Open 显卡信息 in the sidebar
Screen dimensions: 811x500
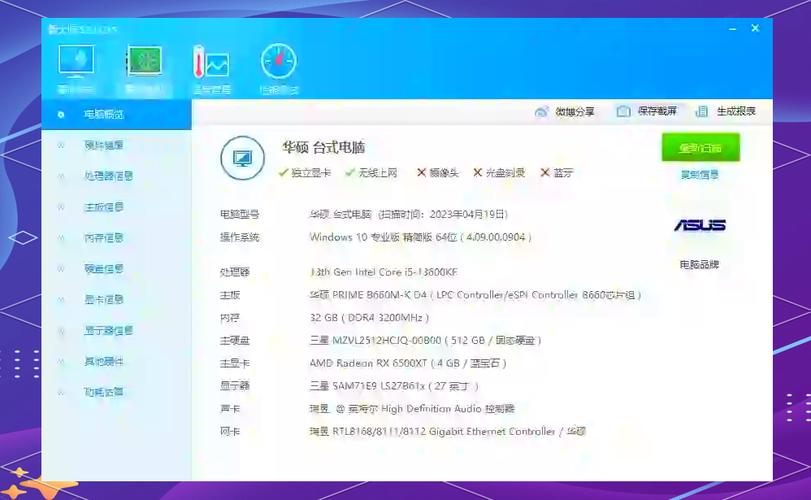(x=104, y=300)
